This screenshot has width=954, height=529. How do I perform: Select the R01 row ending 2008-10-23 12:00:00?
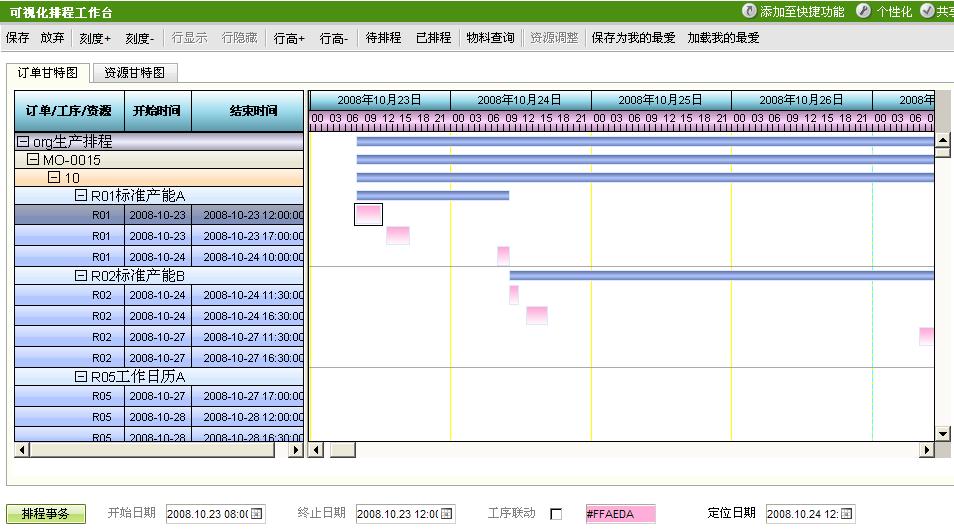point(159,215)
